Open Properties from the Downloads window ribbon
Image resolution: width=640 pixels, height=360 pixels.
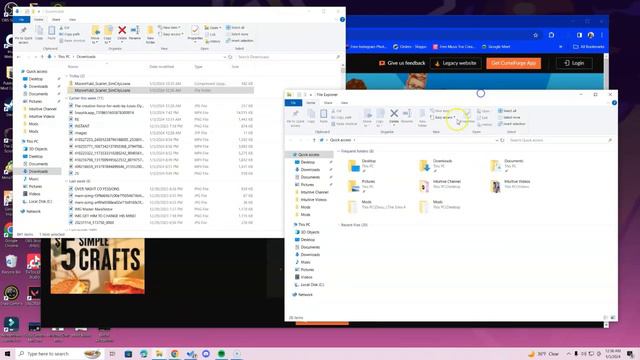click(195, 33)
